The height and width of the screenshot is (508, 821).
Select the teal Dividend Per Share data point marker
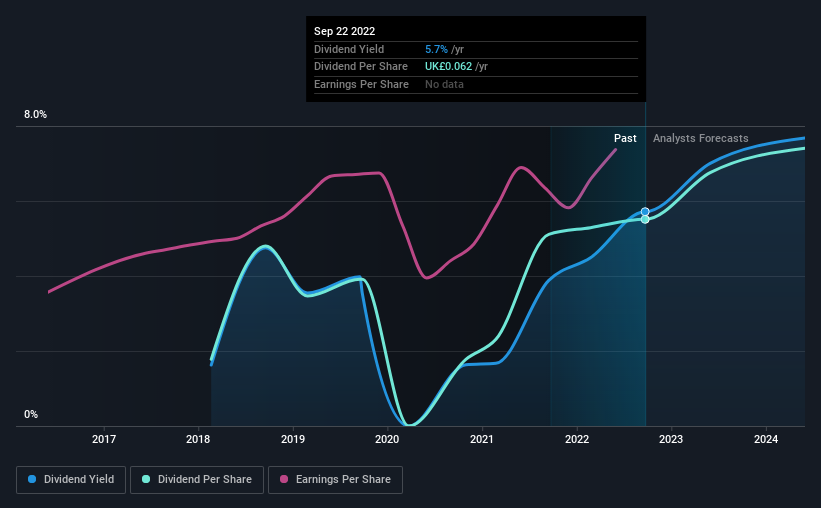point(645,219)
